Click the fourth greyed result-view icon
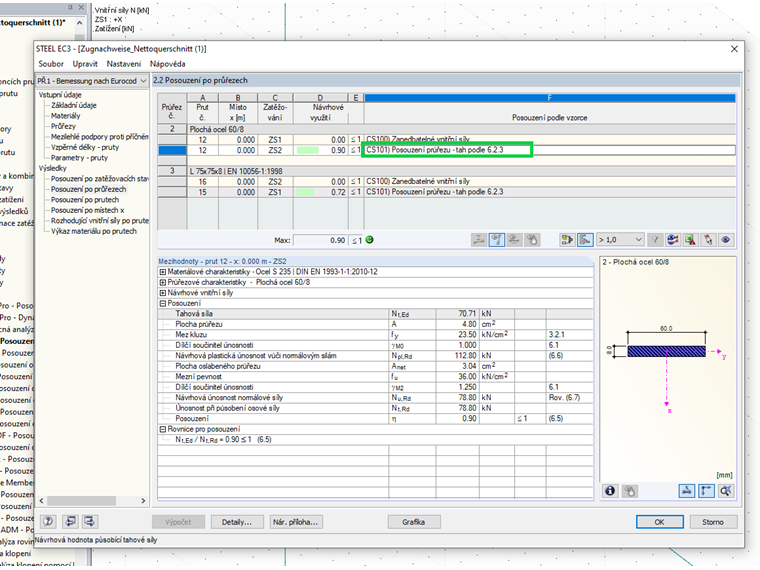 pos(532,240)
